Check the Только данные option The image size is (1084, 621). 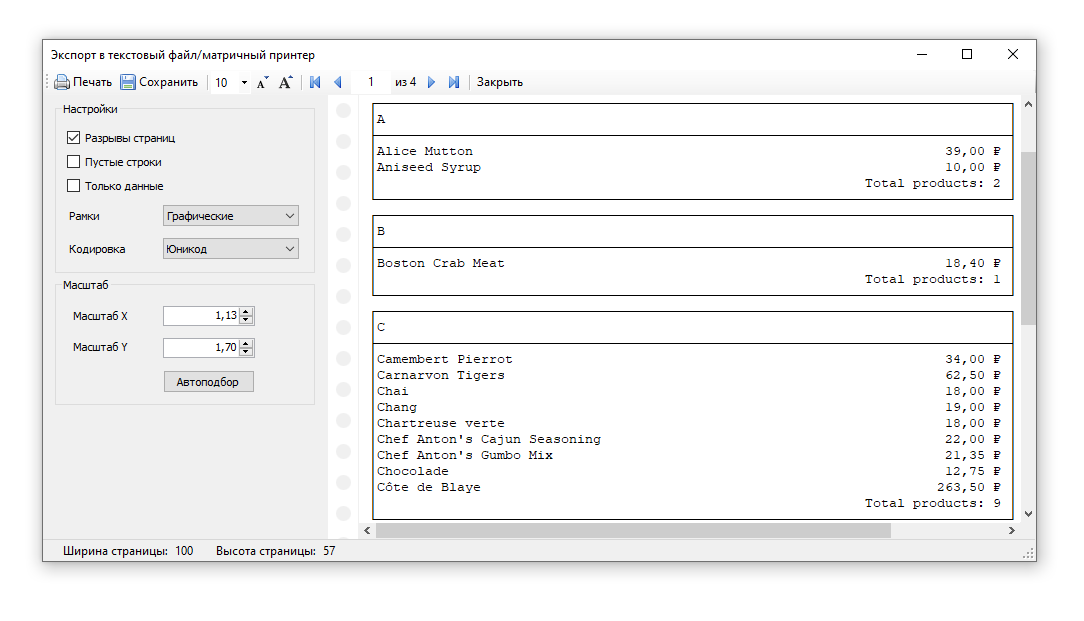pos(73,185)
